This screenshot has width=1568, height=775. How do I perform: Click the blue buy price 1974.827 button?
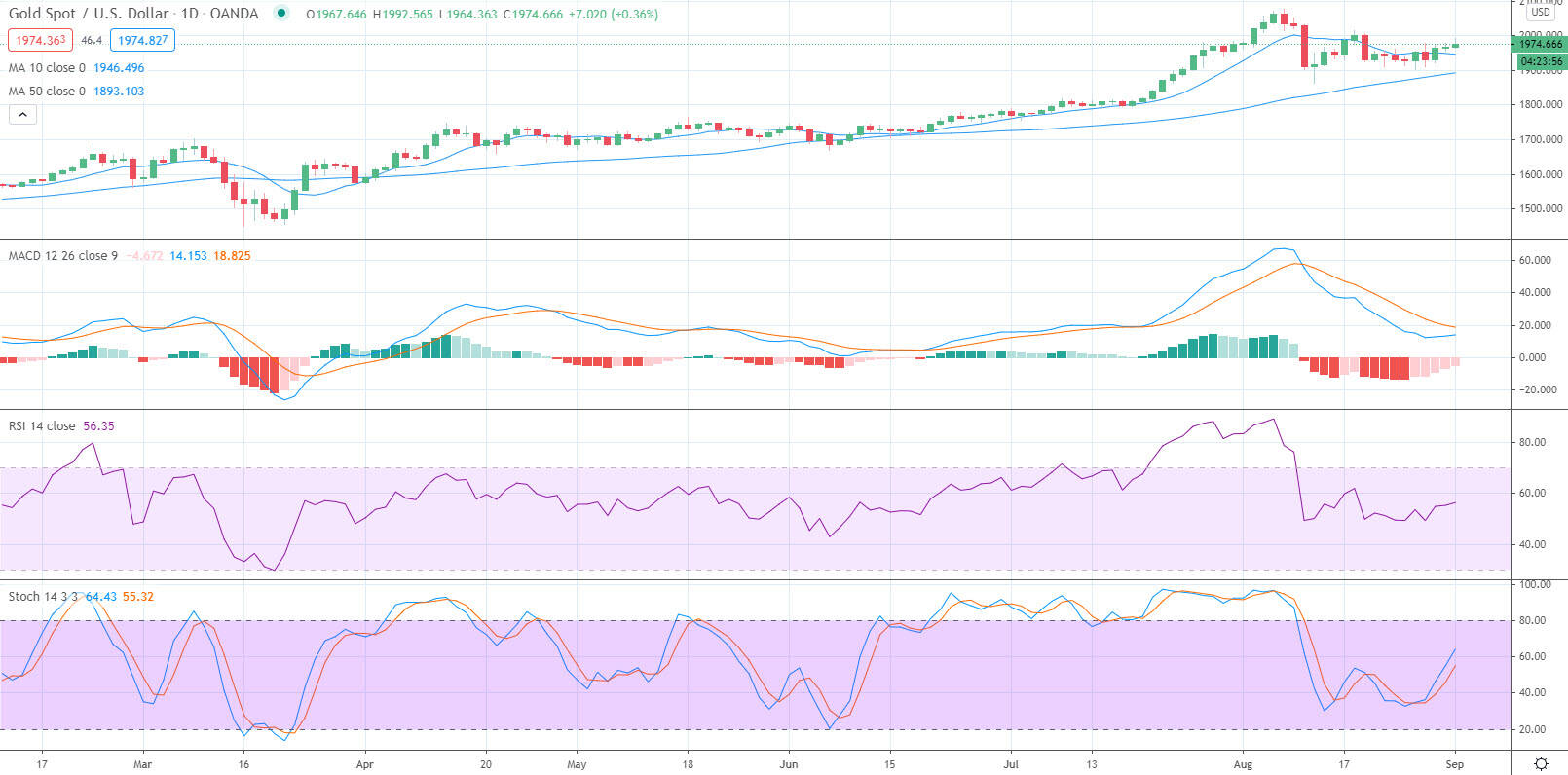click(x=142, y=40)
